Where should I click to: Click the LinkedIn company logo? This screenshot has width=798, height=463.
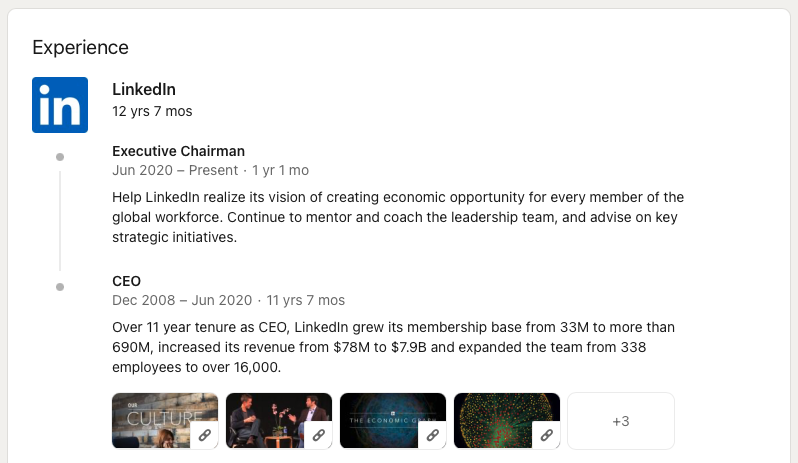tap(60, 105)
